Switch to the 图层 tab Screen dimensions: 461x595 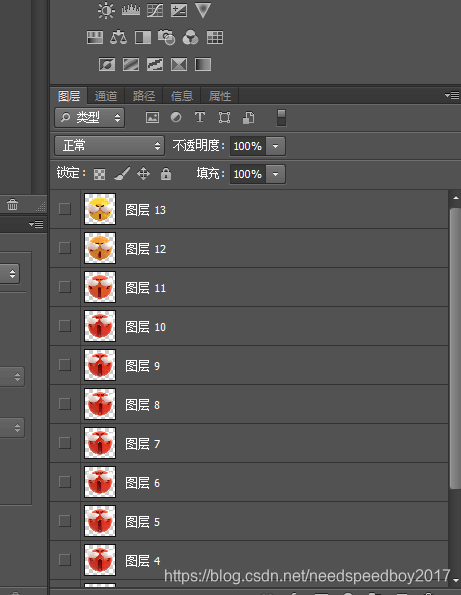point(69,96)
